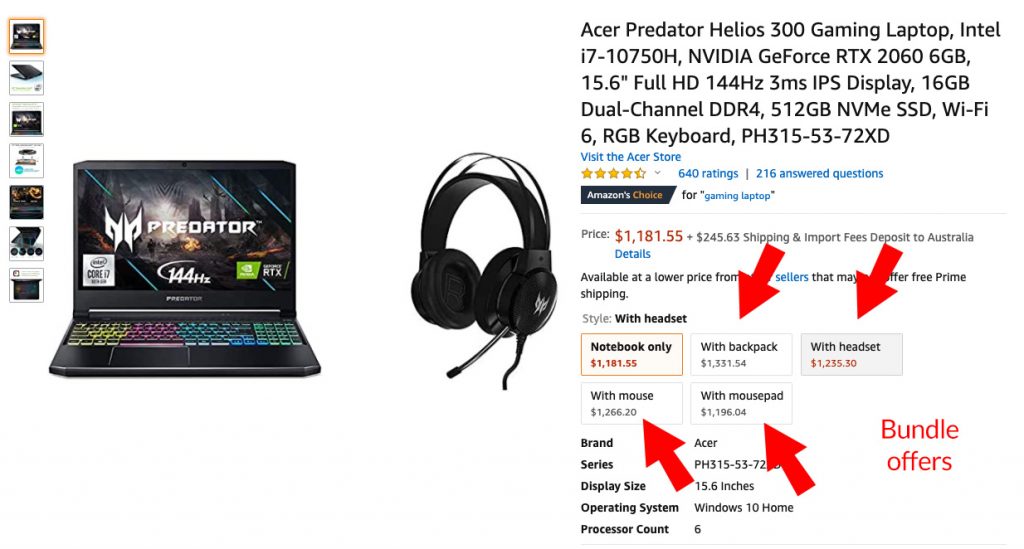This screenshot has height=549, width=1024.
Task: Pick the With mousepad bundle option
Action: (741, 403)
